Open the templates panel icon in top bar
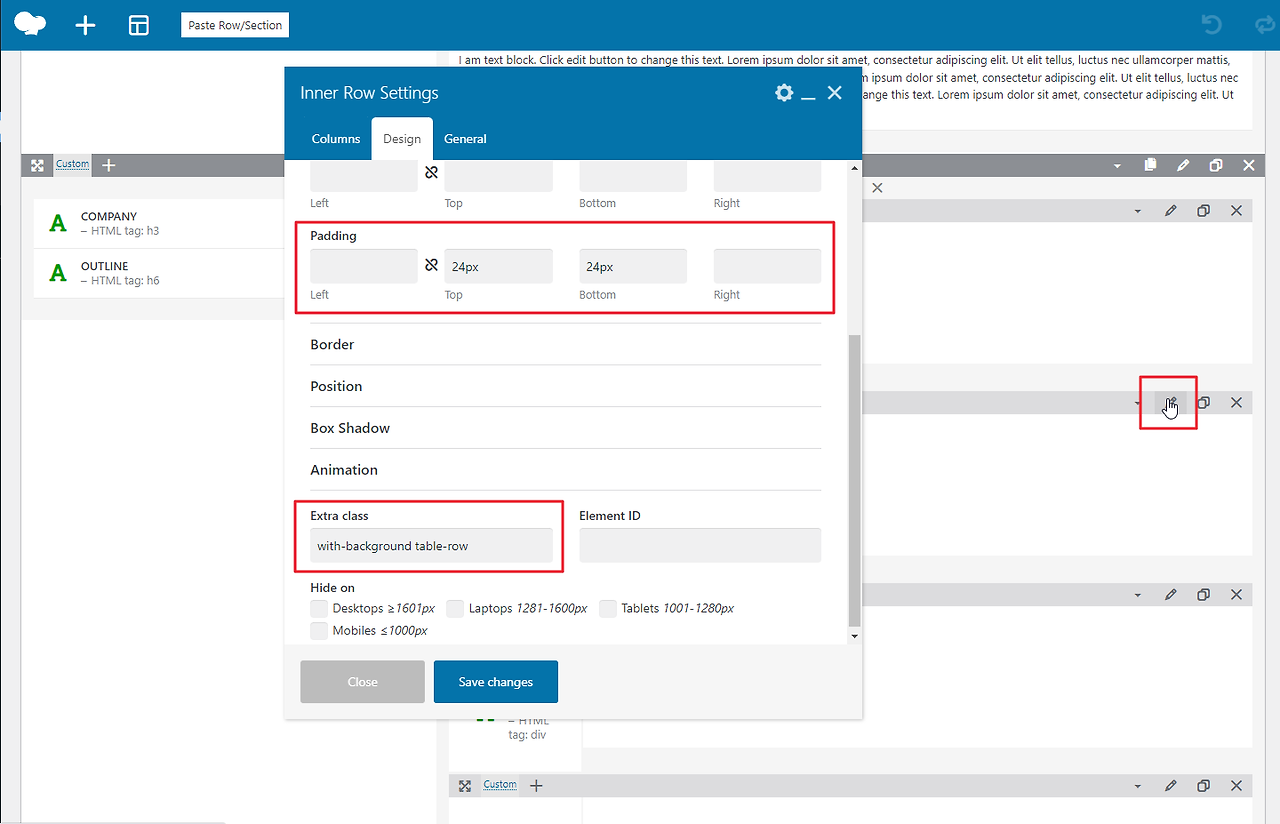Viewport: 1280px width, 824px height. click(x=139, y=25)
